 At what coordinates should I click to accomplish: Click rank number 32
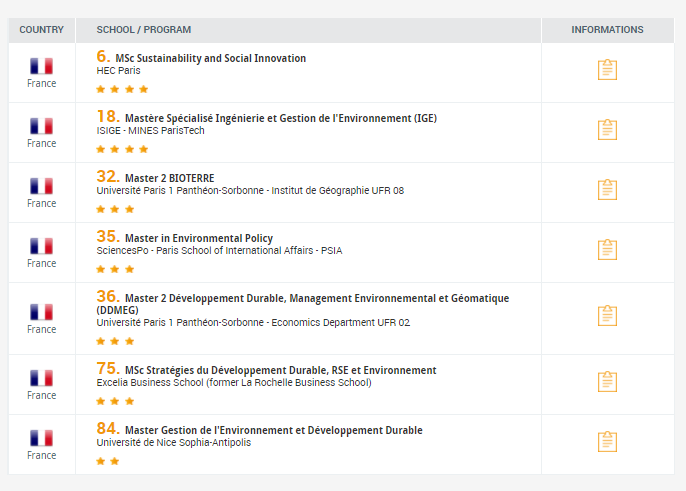pos(108,176)
